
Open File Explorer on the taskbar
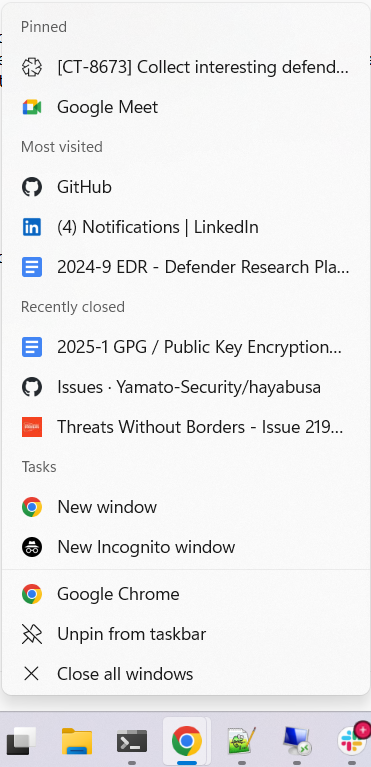(x=77, y=741)
